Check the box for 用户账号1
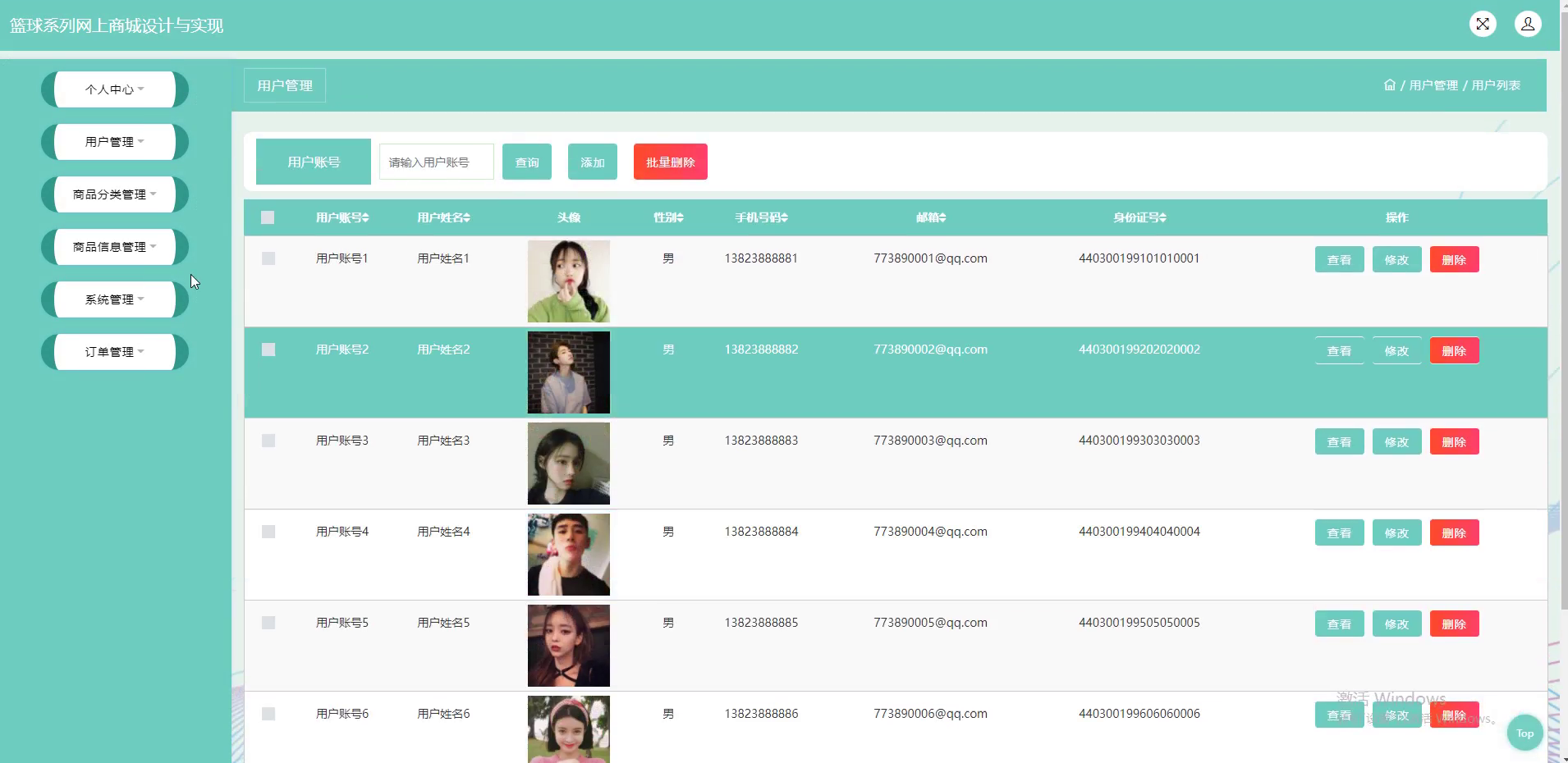 click(x=268, y=258)
